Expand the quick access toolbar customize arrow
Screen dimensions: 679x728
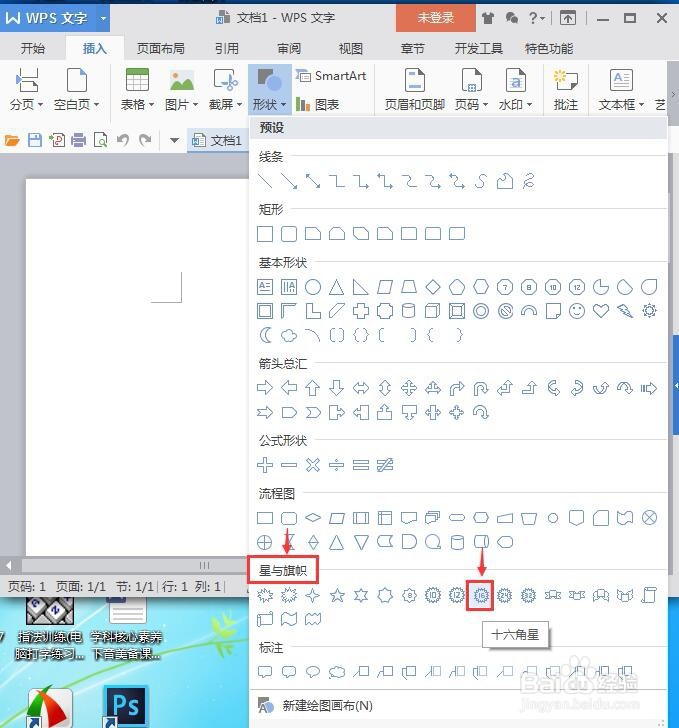pyautogui.click(x=175, y=140)
